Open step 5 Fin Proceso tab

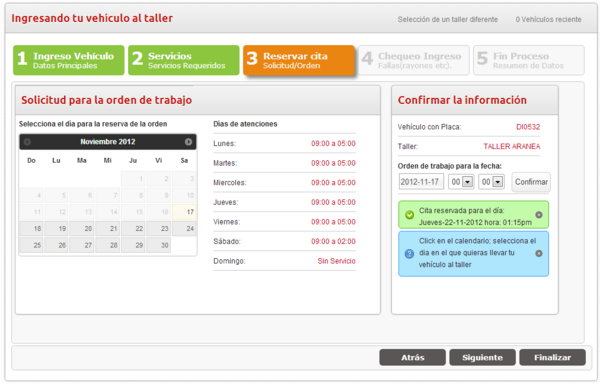point(529,60)
